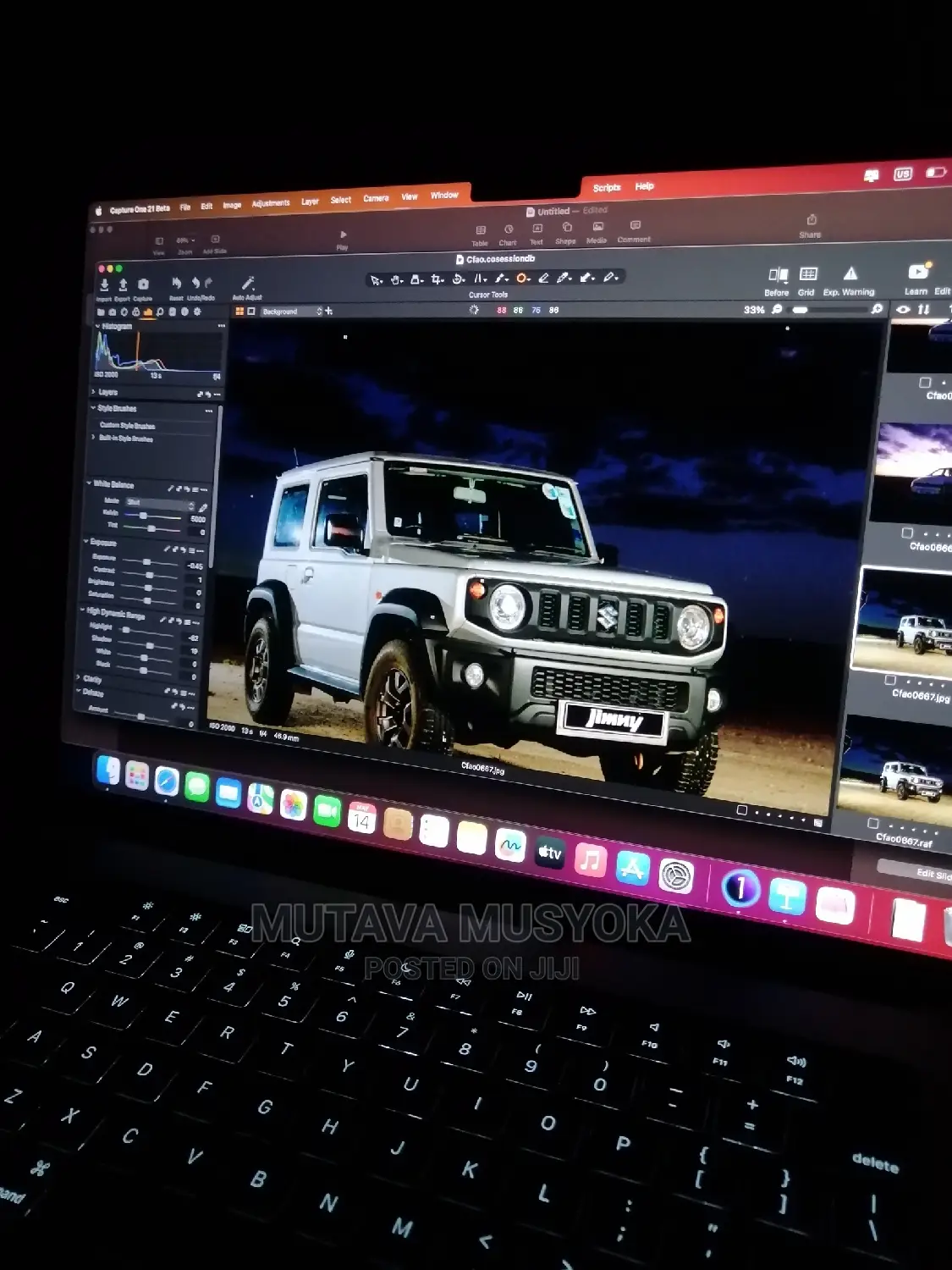Click the Auto Adjust wand icon
The image size is (952, 1270).
pyautogui.click(x=248, y=283)
